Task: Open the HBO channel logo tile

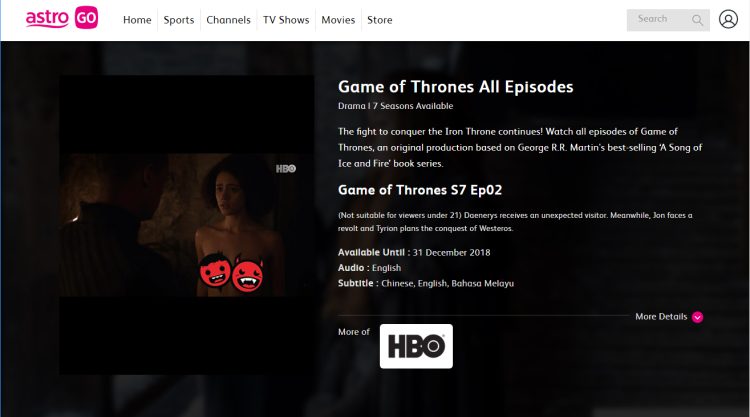Action: pyautogui.click(x=416, y=346)
